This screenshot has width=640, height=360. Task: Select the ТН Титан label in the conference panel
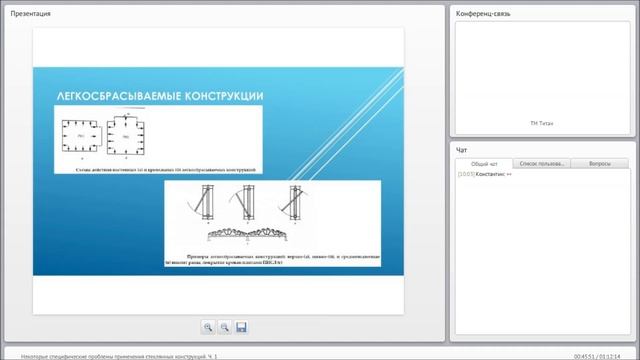(542, 123)
